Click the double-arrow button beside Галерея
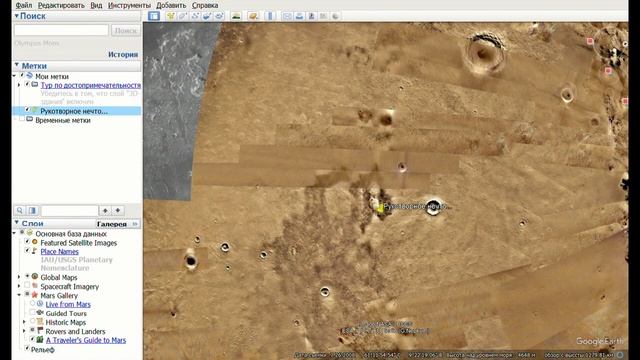Viewport: 640px width, 360px height. (135, 224)
